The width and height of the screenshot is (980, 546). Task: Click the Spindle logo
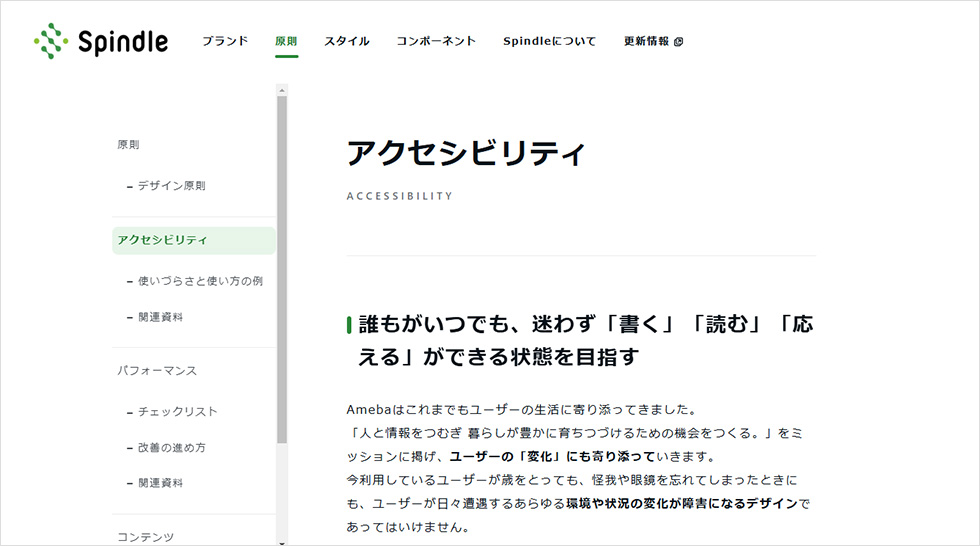click(101, 41)
